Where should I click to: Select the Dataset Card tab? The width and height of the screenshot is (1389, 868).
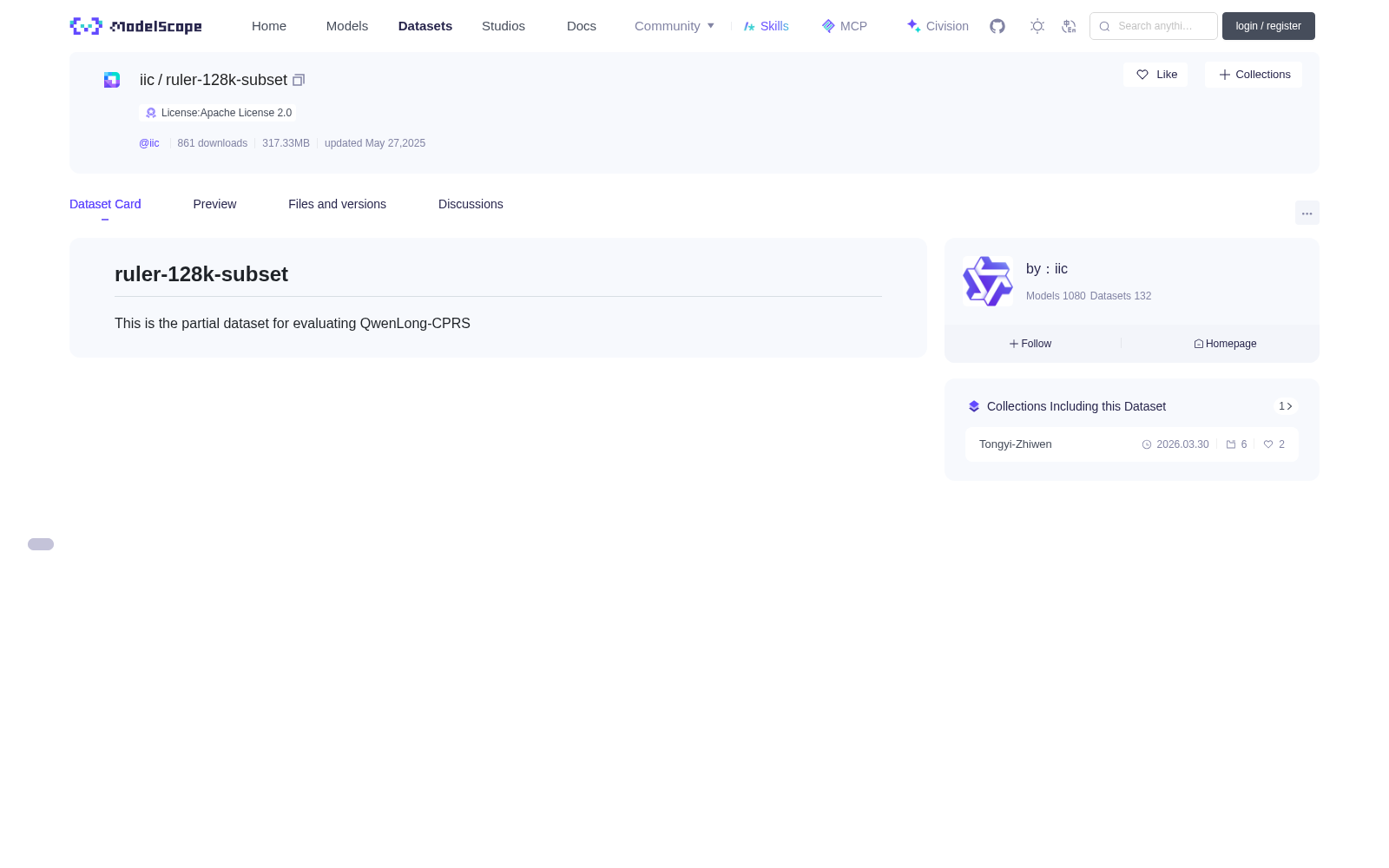[105, 204]
